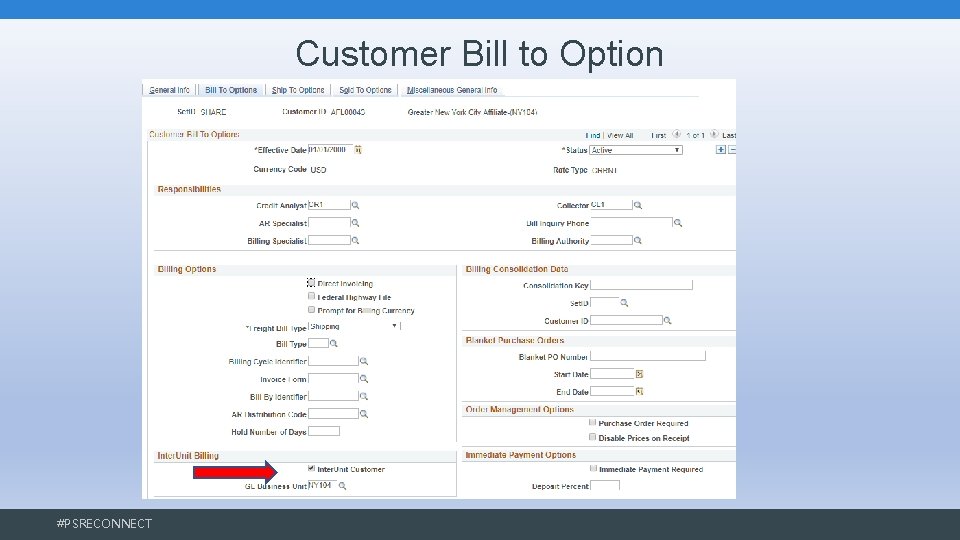Switch to the Ship To Options tab

pyautogui.click(x=298, y=90)
